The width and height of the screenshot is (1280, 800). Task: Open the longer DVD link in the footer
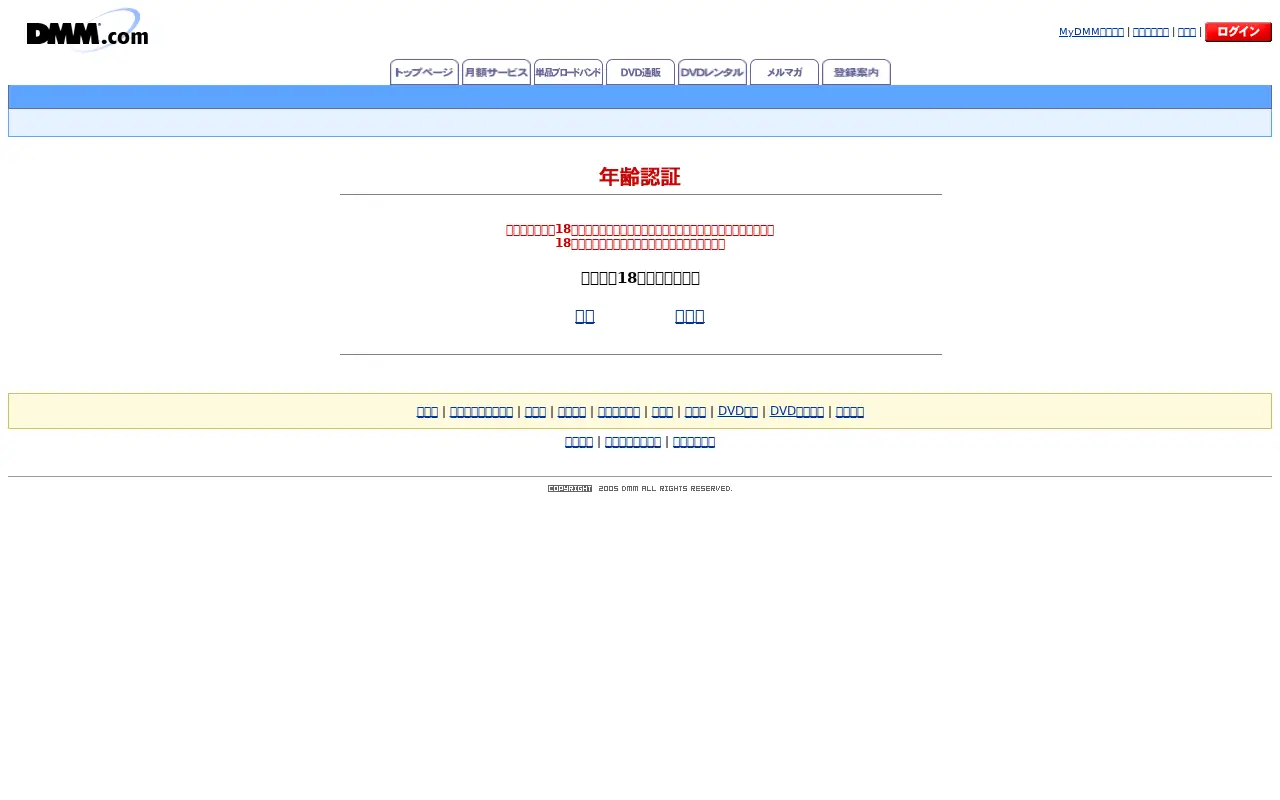[797, 411]
